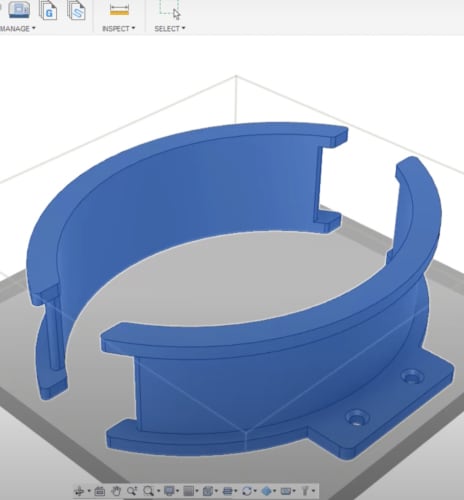This screenshot has width=464, height=500.
Task: Click the Fit zoom magnifier icon
Action: (x=148, y=491)
